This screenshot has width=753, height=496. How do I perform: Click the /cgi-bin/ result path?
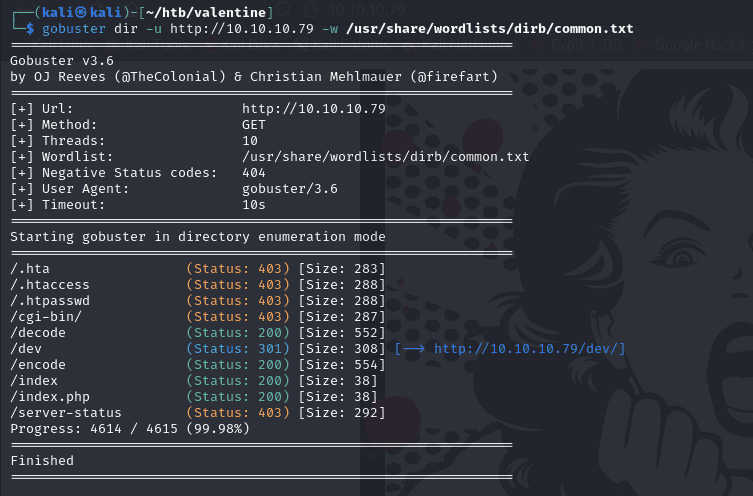tap(46, 316)
